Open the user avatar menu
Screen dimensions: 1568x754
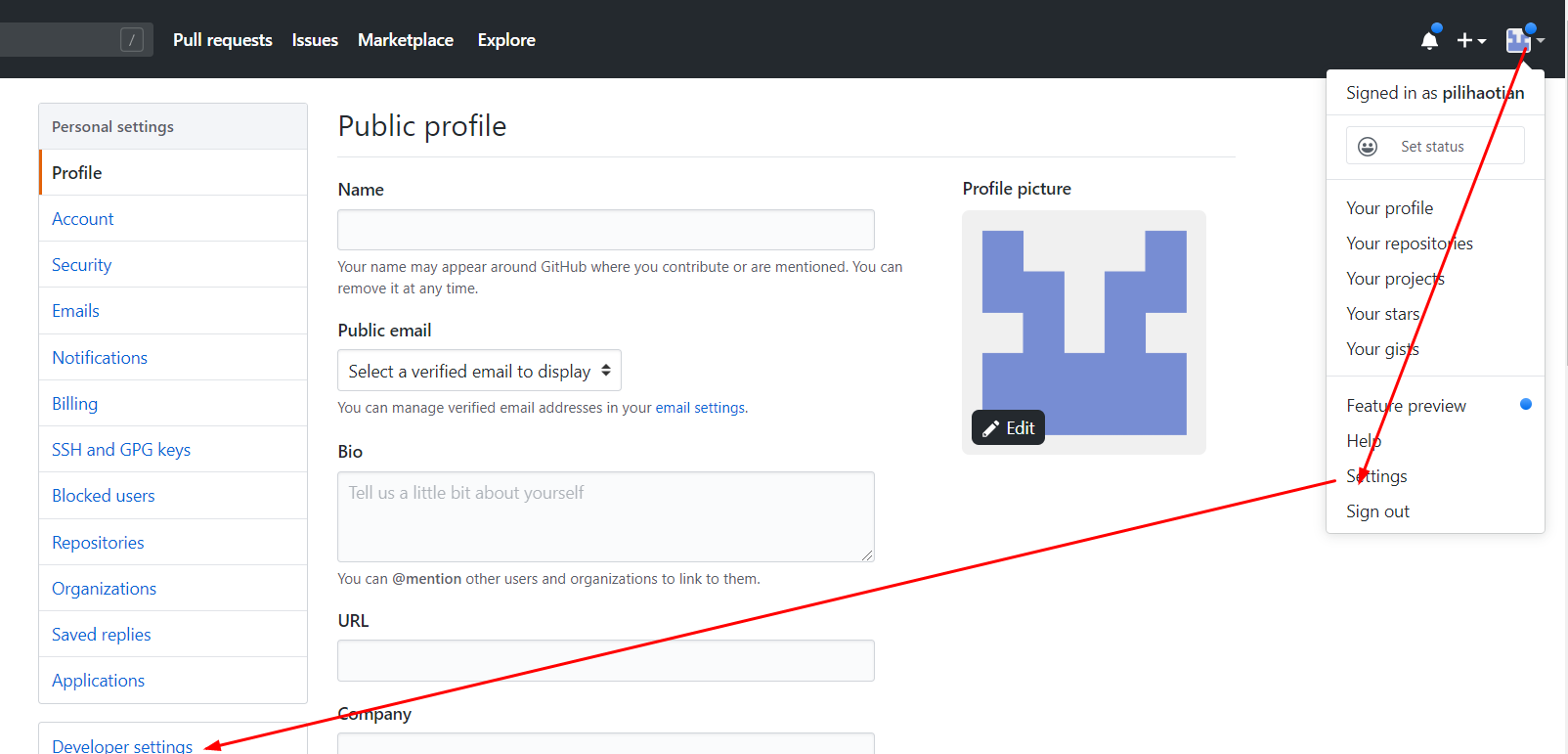click(1525, 40)
